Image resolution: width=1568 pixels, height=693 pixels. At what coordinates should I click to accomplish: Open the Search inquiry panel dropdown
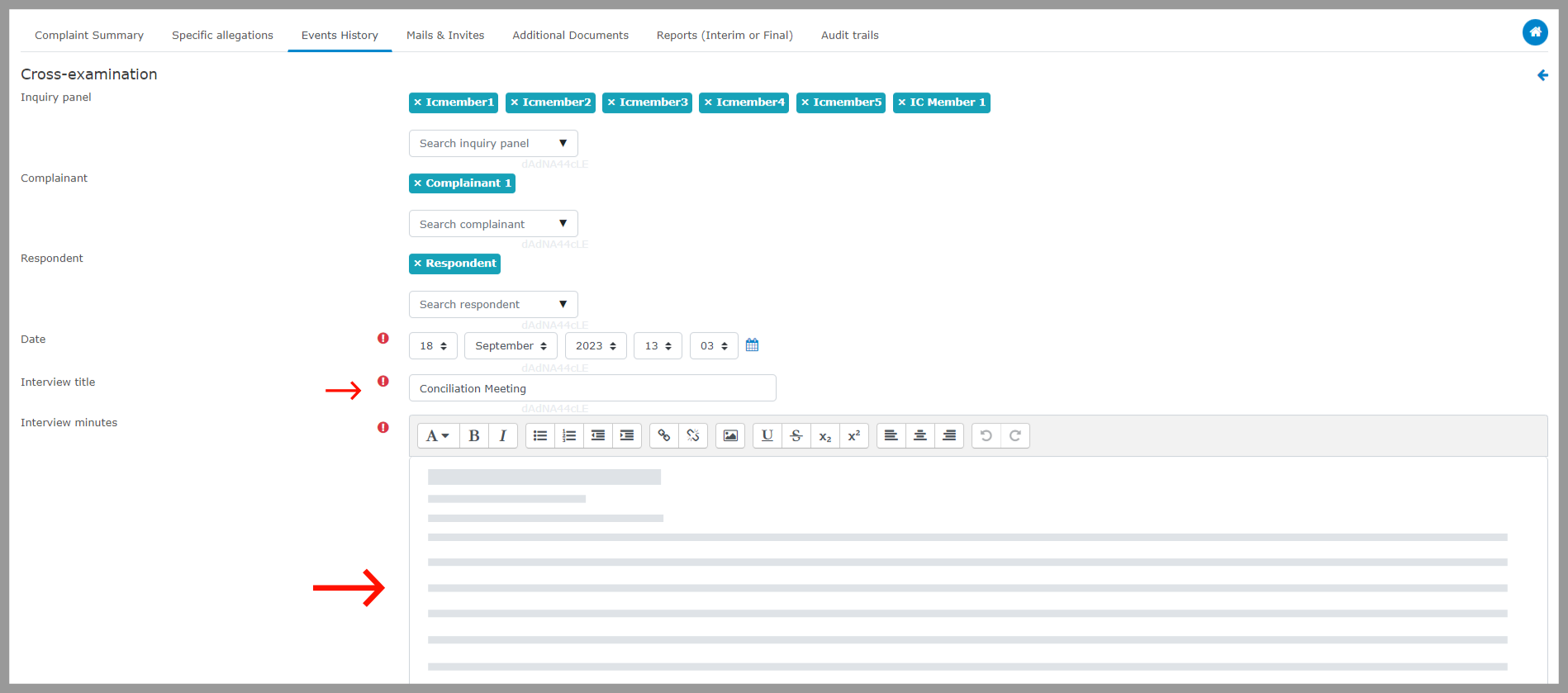(493, 144)
